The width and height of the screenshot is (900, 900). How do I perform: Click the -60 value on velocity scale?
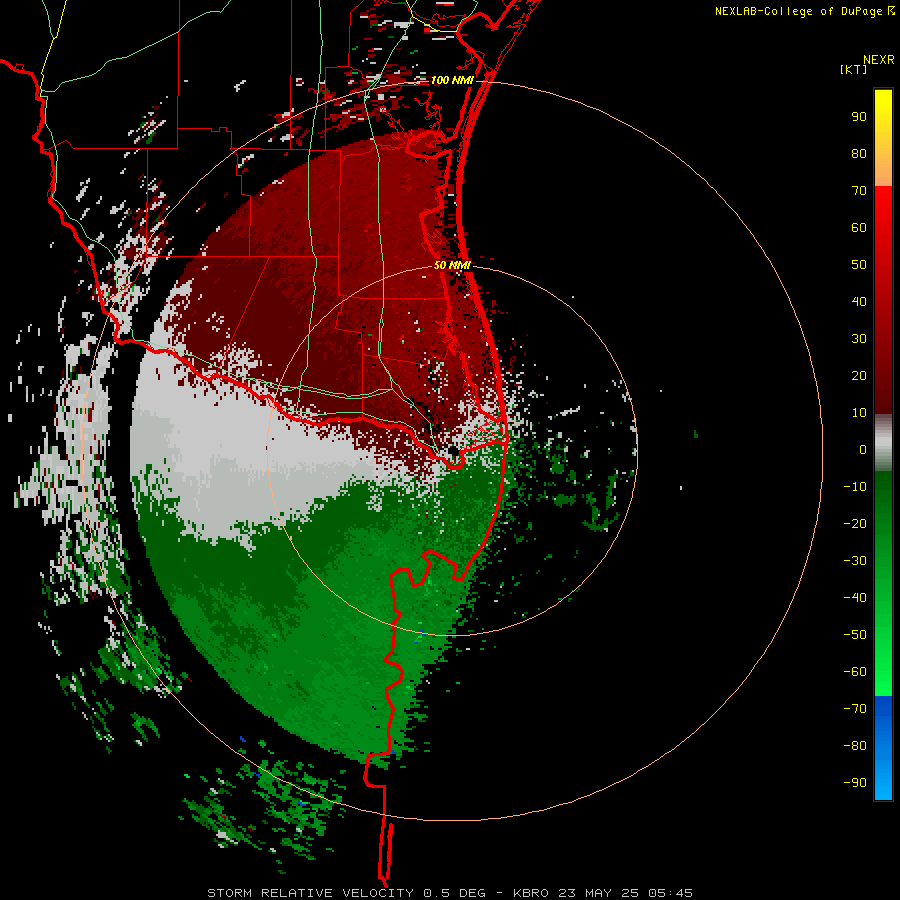pyautogui.click(x=855, y=672)
